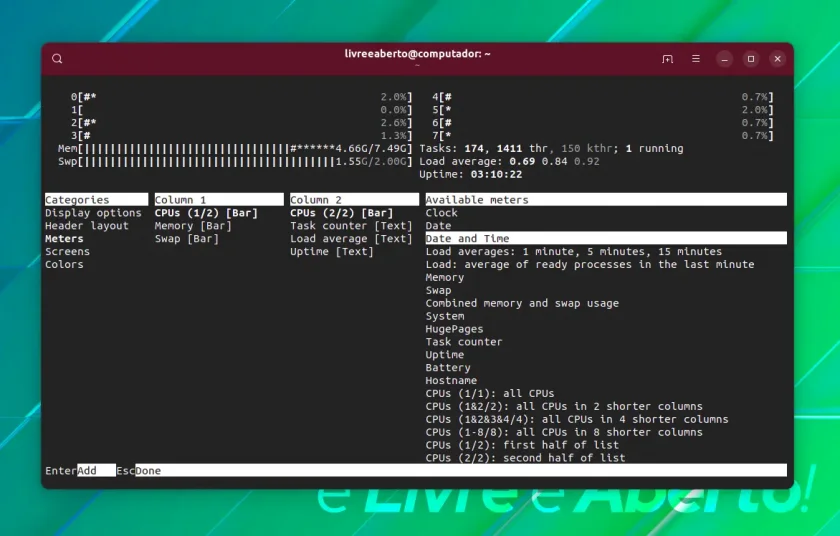Open a new terminal tab
This screenshot has width=840, height=536.
(668, 59)
